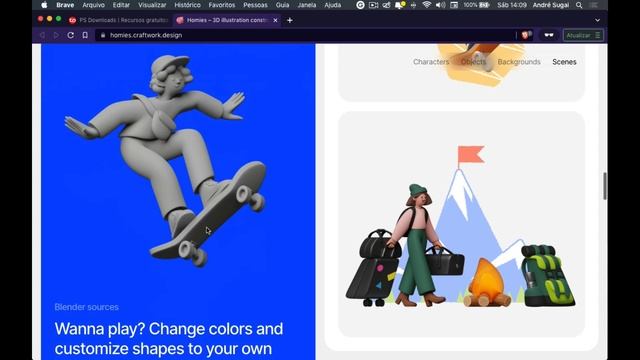The width and height of the screenshot is (640, 360).
Task: Open Spotlight search magnifier in menu bar
Action: tap(579, 5)
